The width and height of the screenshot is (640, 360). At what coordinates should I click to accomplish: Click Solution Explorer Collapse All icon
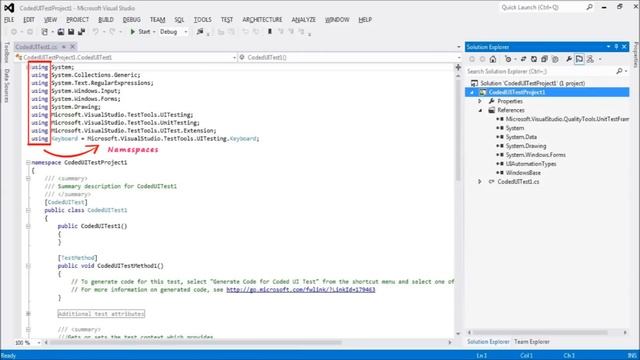coord(544,60)
